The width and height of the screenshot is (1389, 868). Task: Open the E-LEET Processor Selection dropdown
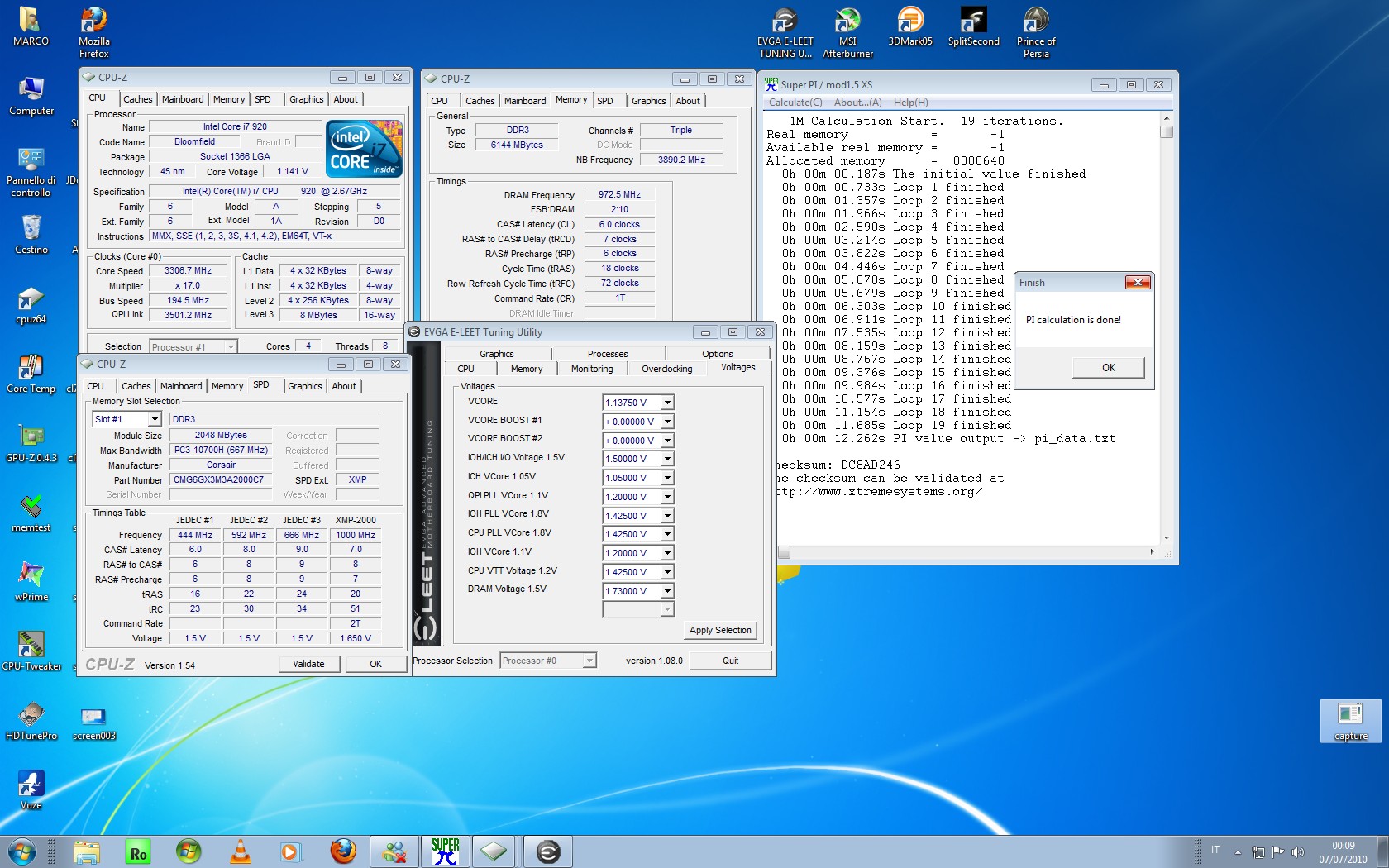tap(589, 661)
